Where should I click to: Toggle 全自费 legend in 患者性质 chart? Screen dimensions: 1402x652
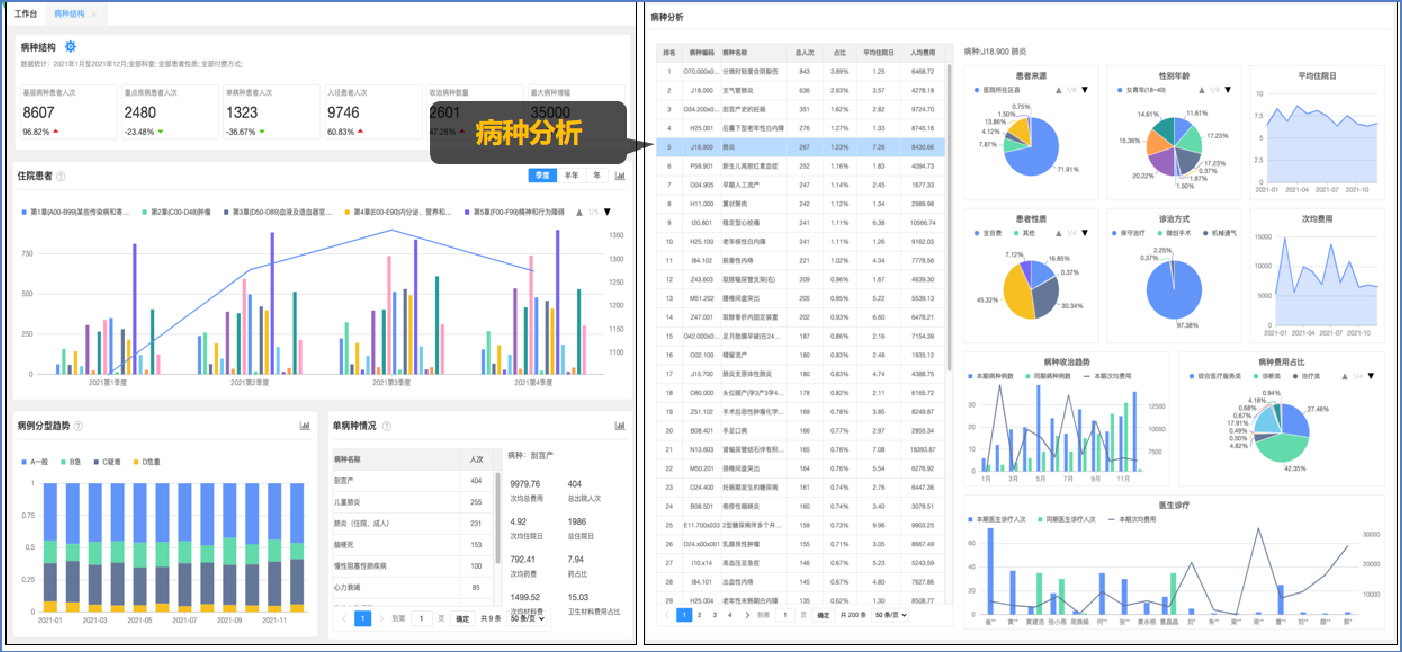[x=989, y=232]
